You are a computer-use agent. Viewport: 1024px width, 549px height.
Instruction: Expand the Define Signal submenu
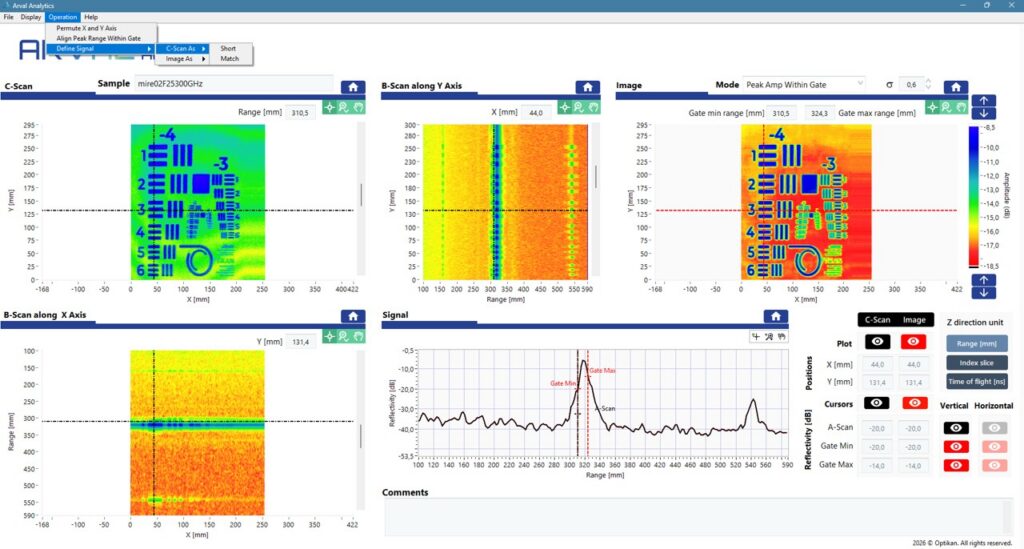tap(101, 49)
